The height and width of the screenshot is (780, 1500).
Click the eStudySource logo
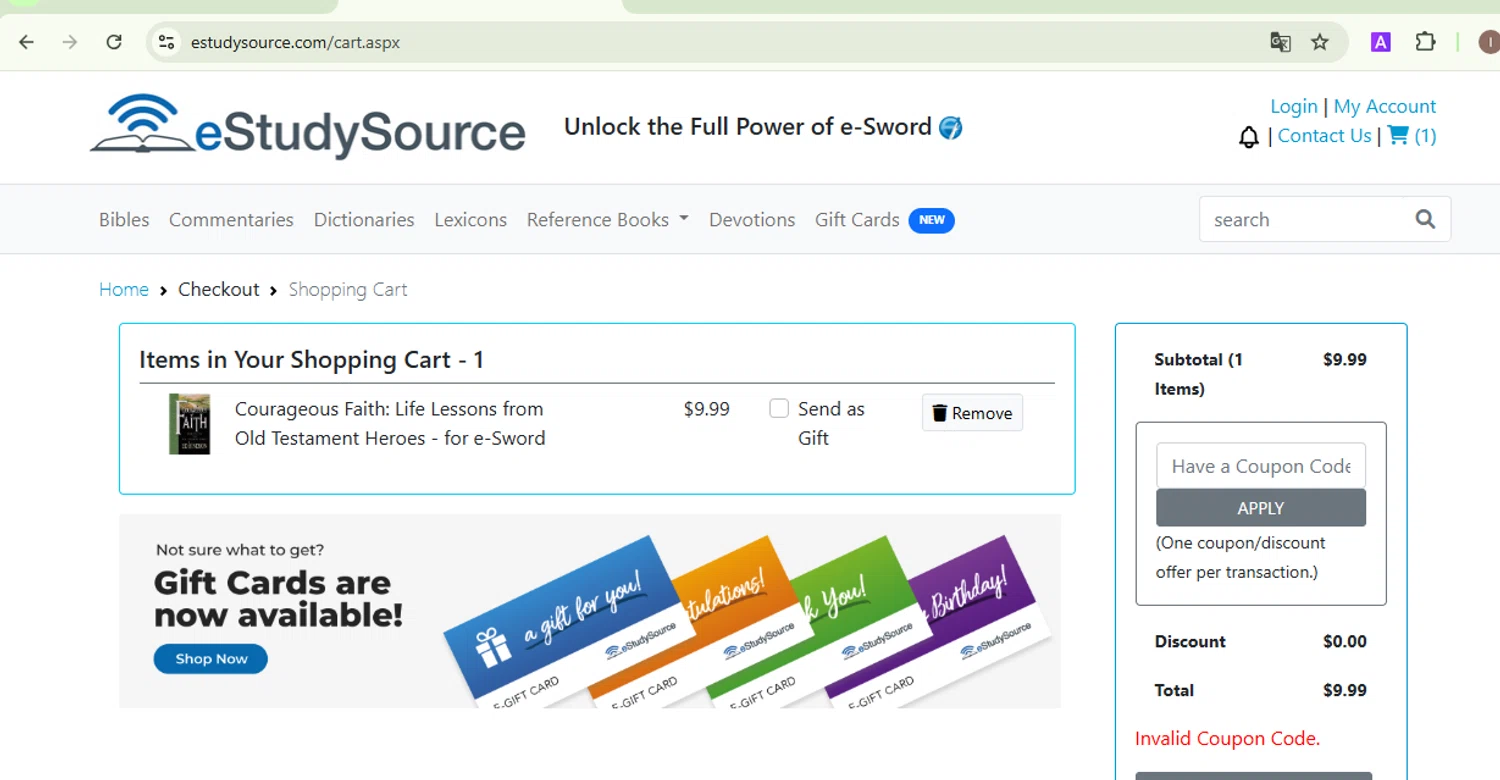tap(308, 127)
